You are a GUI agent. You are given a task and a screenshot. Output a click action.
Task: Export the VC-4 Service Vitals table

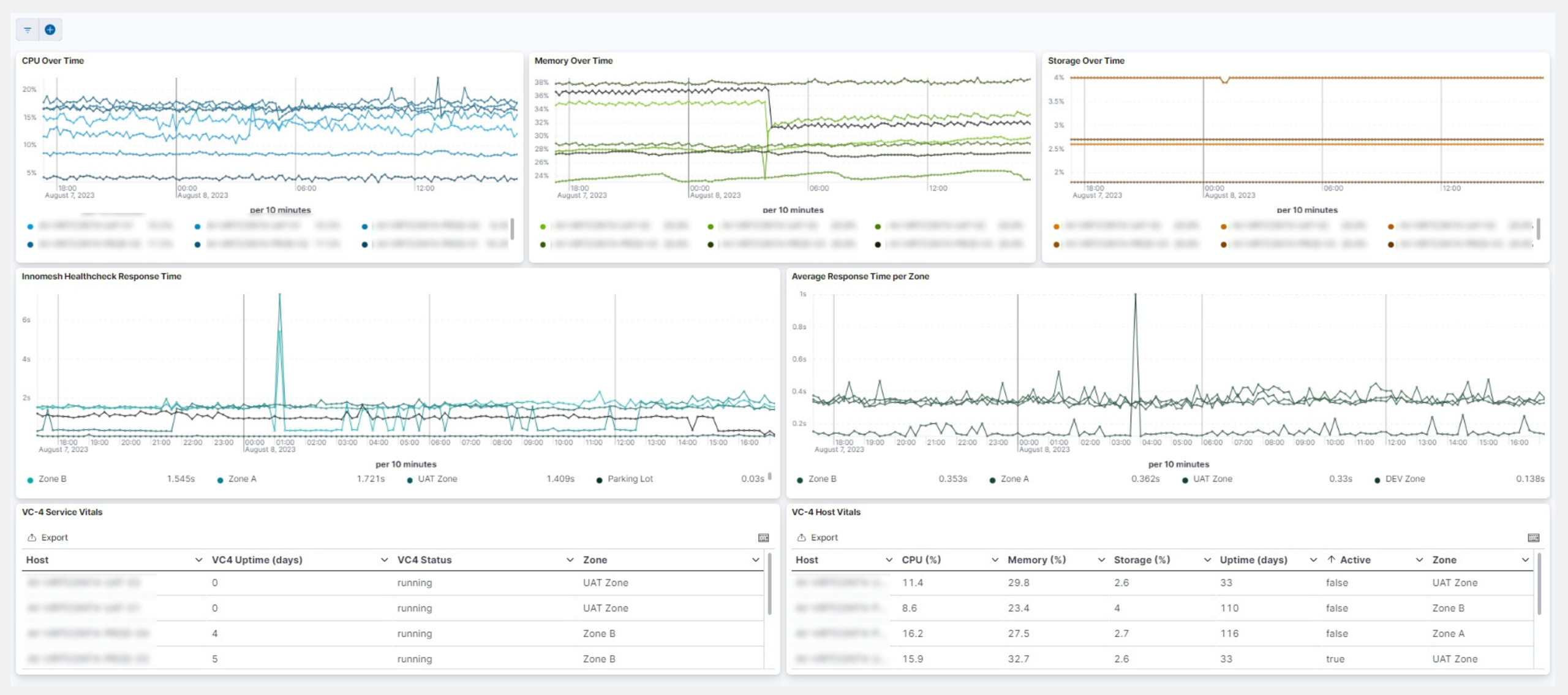[x=48, y=537]
